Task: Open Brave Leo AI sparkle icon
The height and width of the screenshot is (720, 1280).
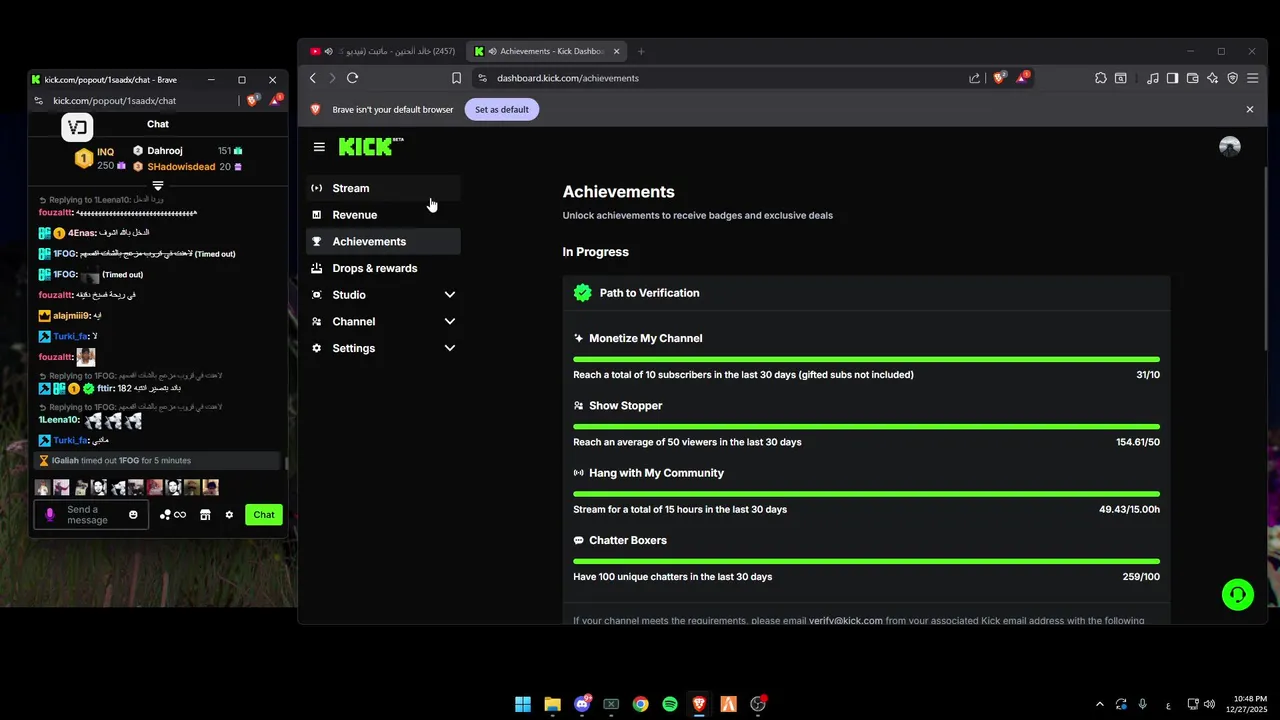Action: click(1213, 78)
